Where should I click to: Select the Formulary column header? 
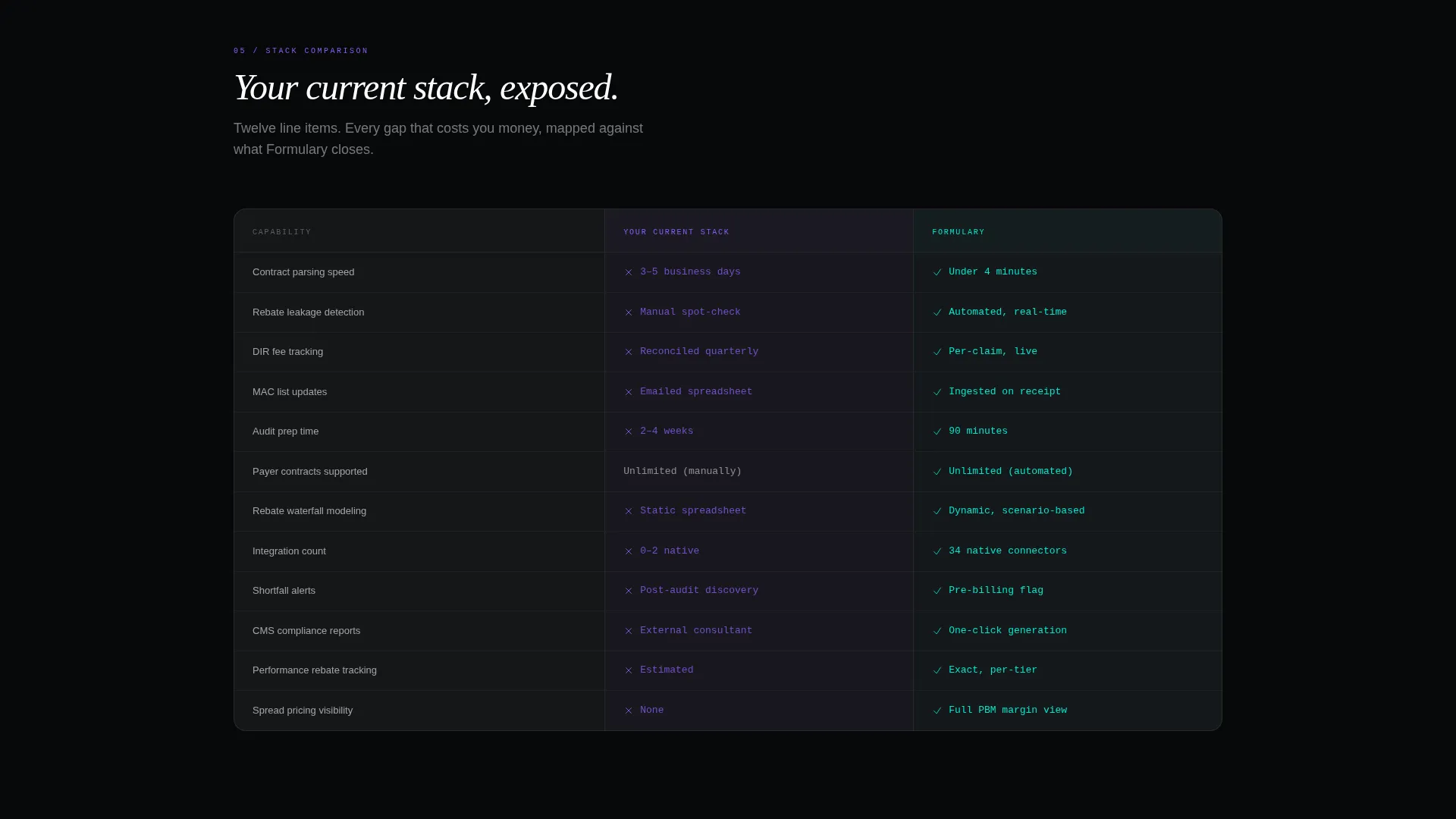(x=959, y=232)
